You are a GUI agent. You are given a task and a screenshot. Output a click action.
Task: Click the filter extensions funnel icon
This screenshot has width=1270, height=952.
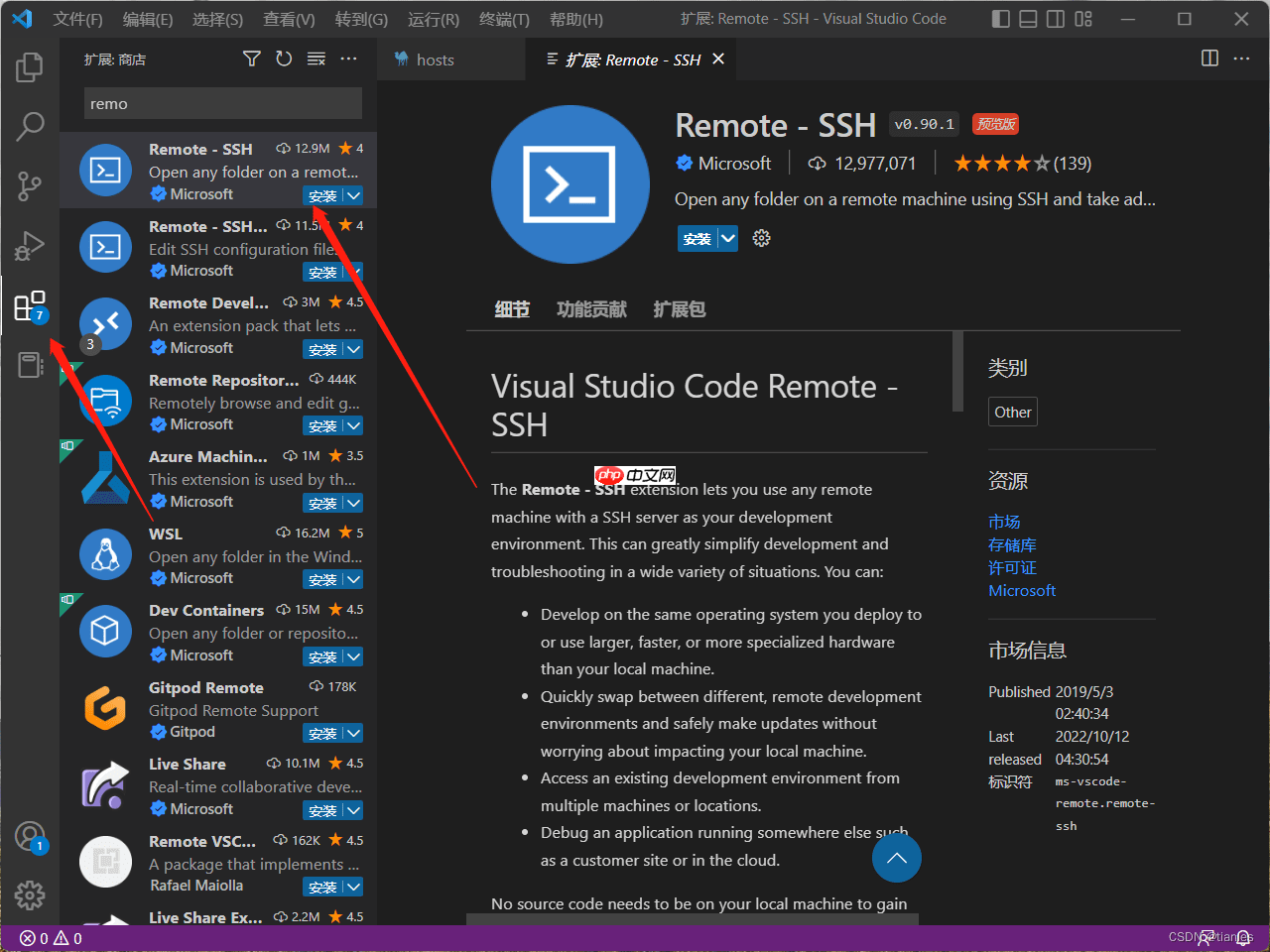click(252, 59)
